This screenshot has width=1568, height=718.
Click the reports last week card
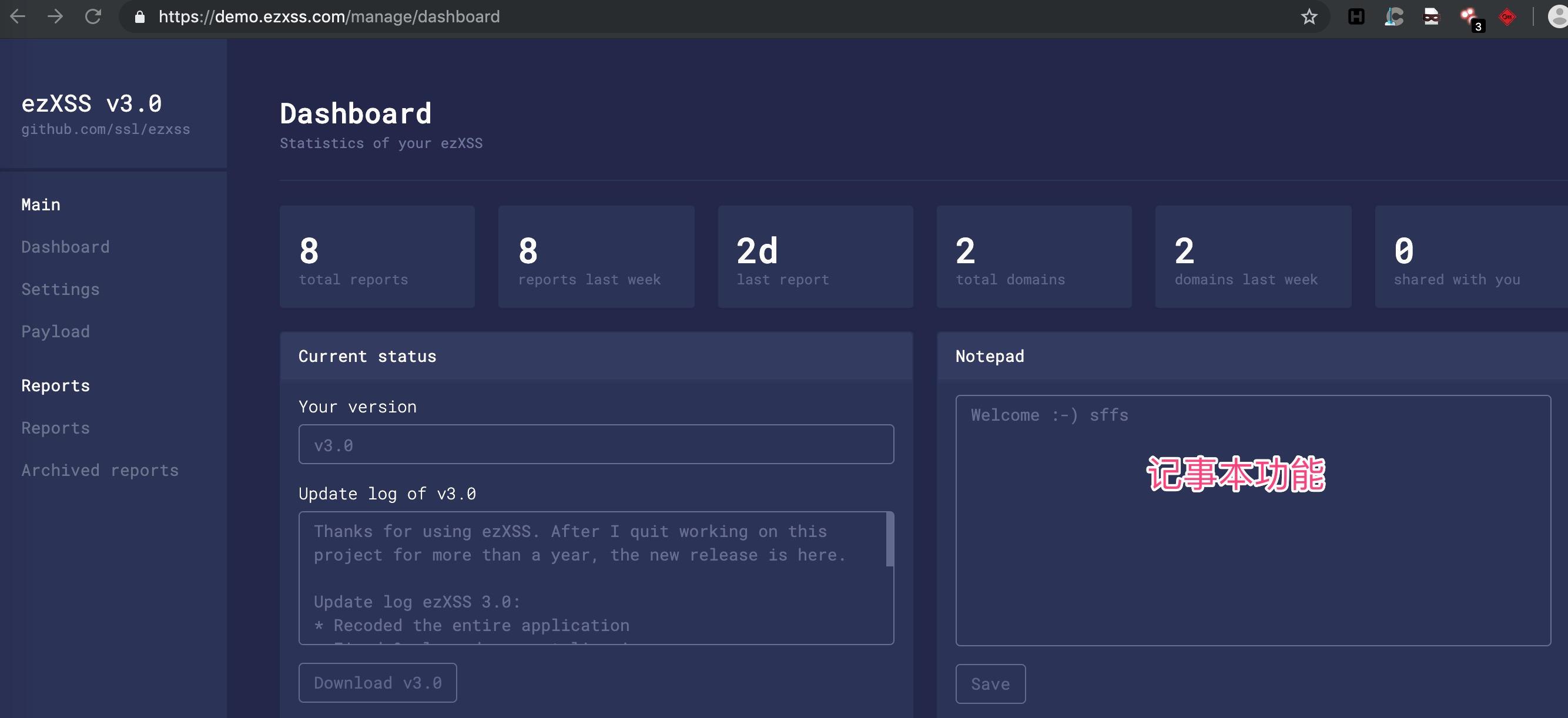[596, 257]
